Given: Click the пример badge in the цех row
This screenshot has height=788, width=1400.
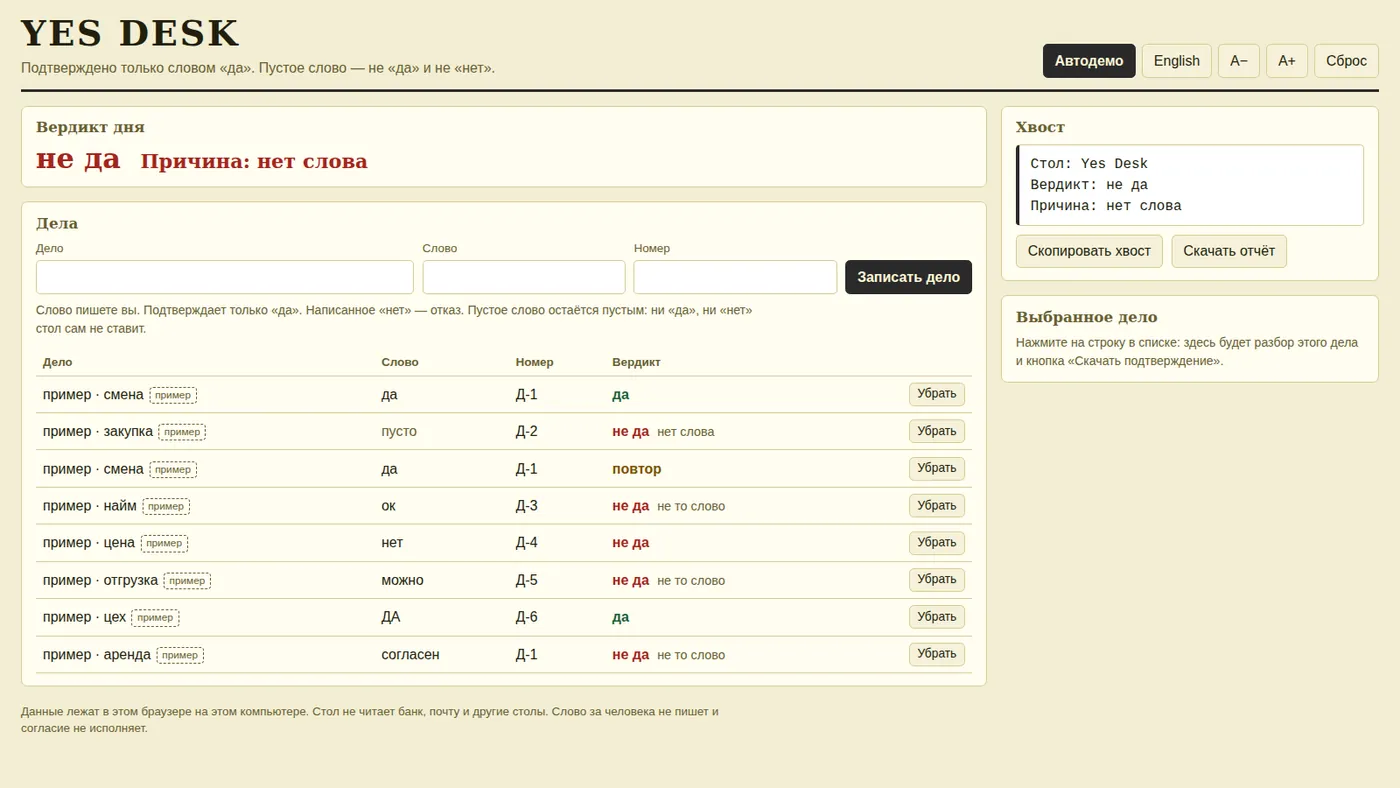Looking at the screenshot, I should pyautogui.click(x=155, y=618).
